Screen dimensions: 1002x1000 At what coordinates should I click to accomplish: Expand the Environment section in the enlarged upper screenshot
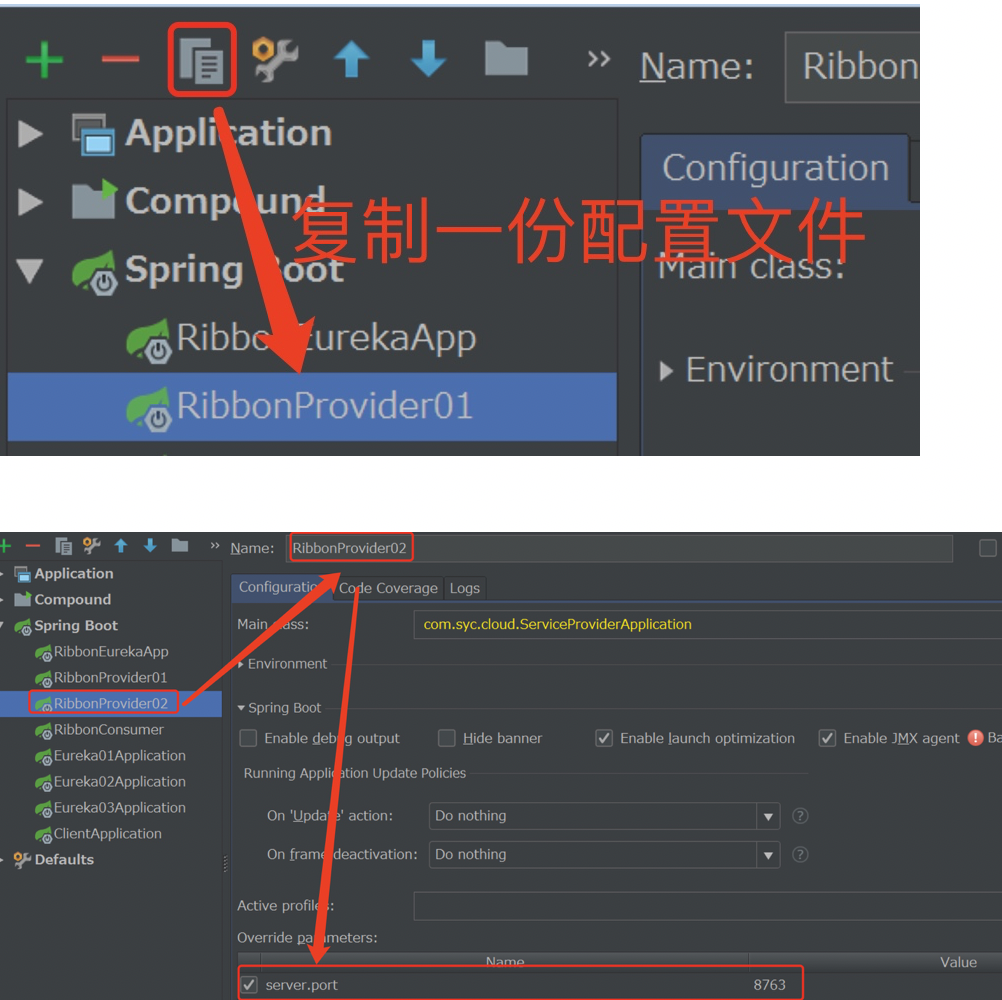666,371
